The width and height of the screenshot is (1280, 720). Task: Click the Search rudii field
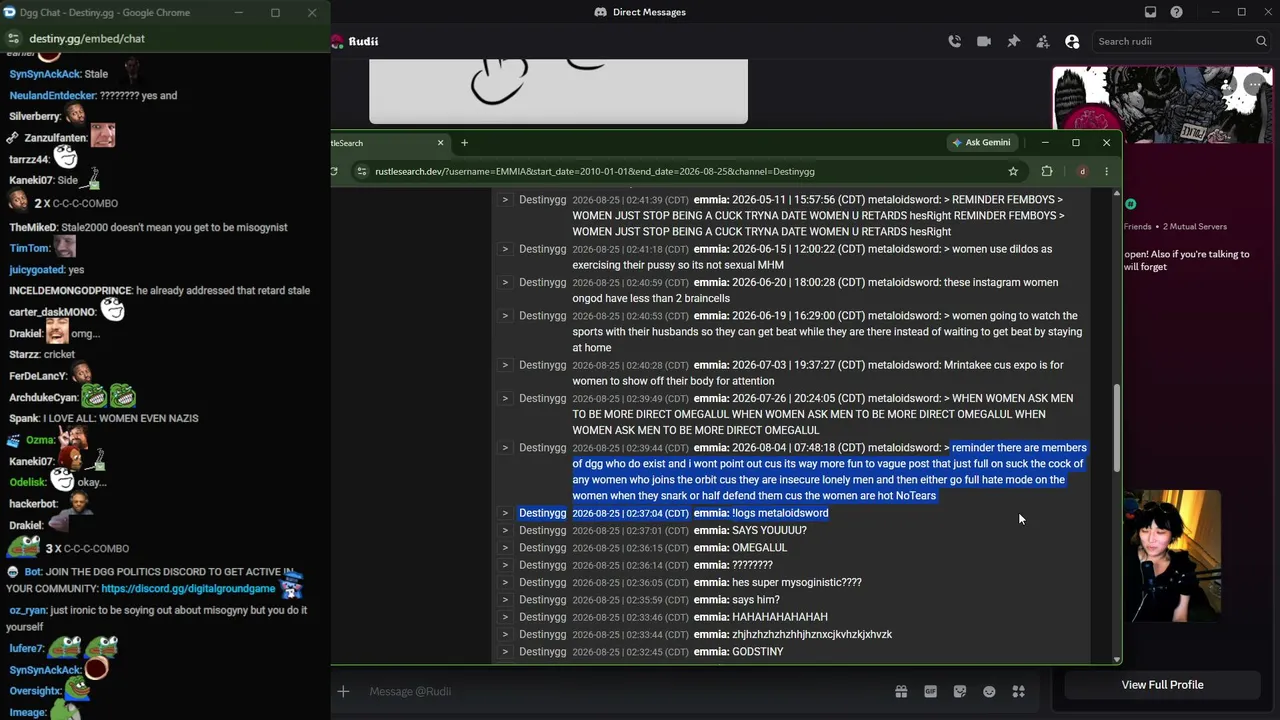[1182, 41]
